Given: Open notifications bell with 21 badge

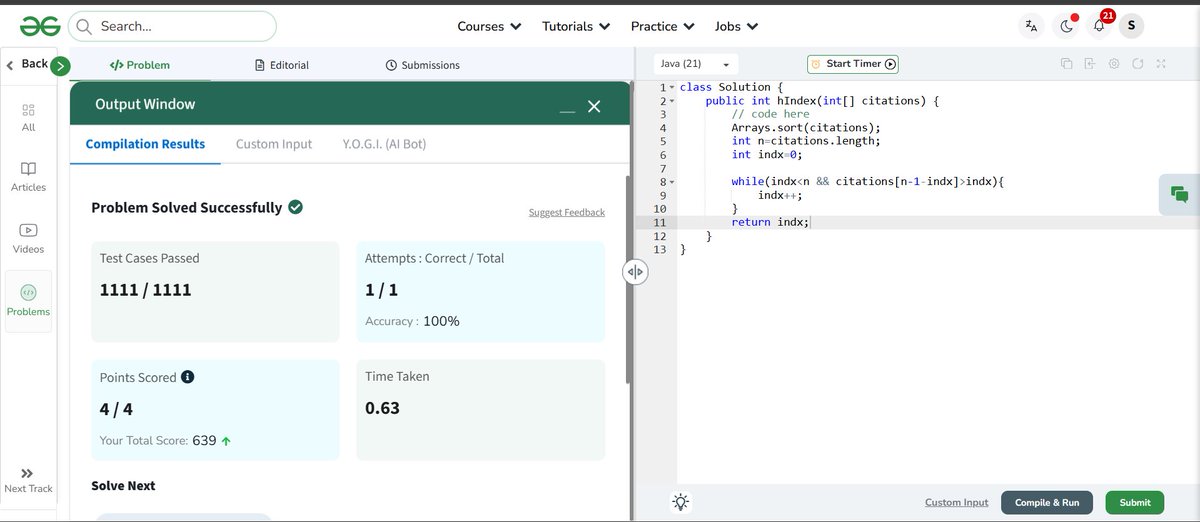Looking at the screenshot, I should (x=1099, y=25).
